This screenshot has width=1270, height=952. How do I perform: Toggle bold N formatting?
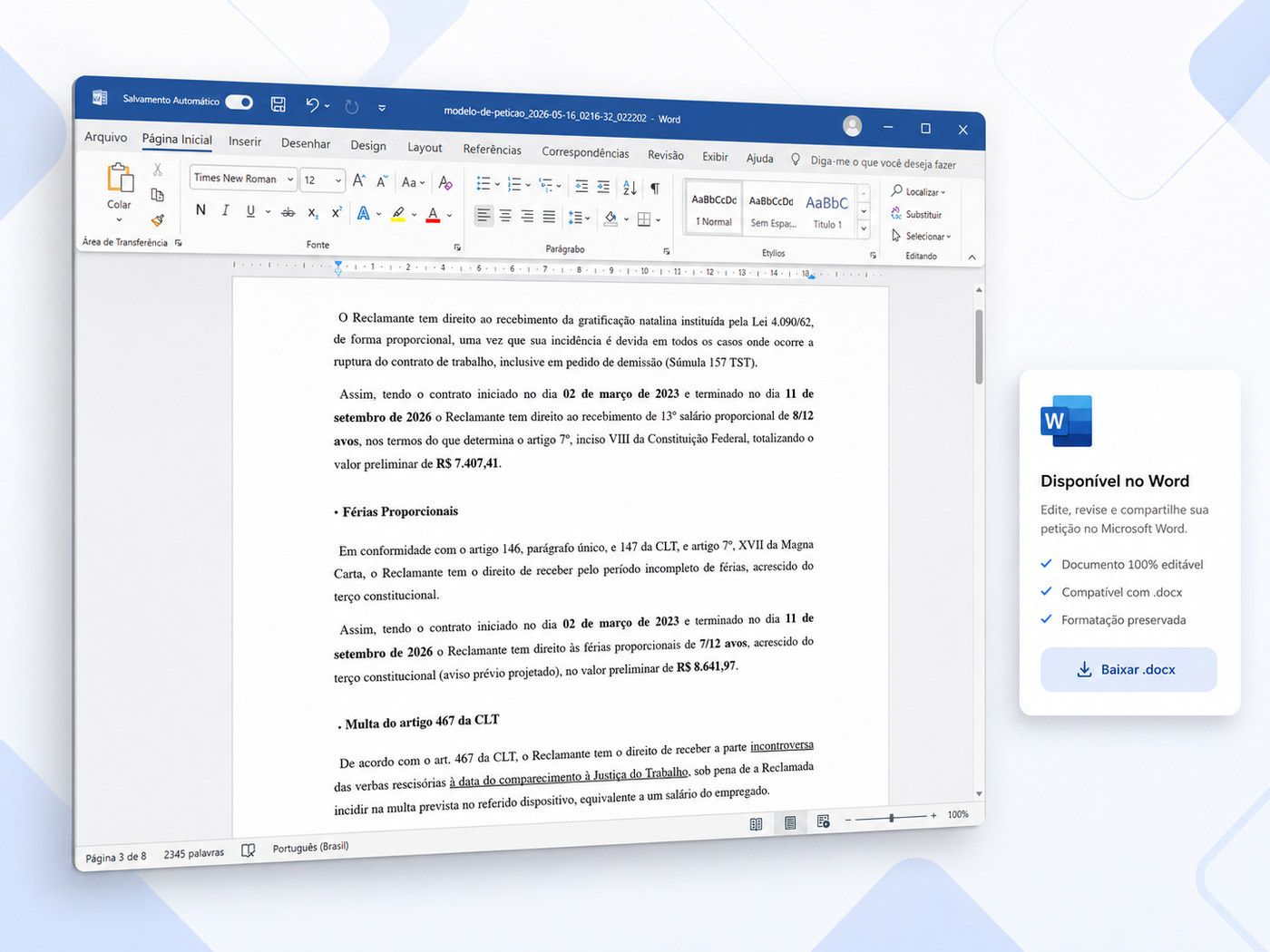200,209
